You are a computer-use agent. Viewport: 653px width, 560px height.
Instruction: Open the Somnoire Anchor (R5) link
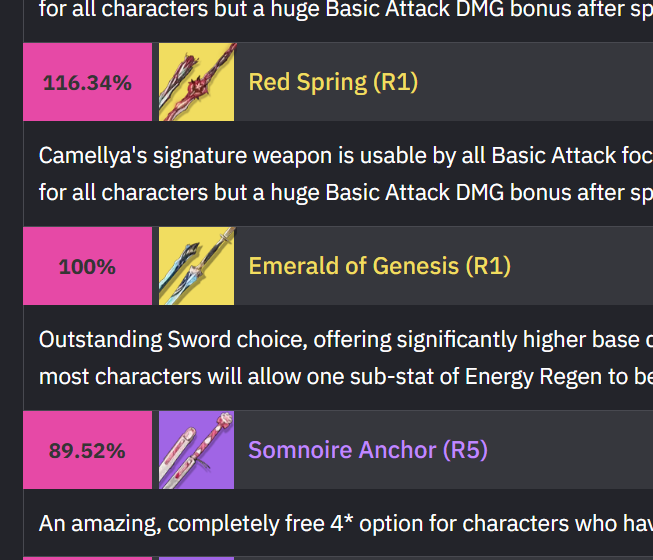368,450
